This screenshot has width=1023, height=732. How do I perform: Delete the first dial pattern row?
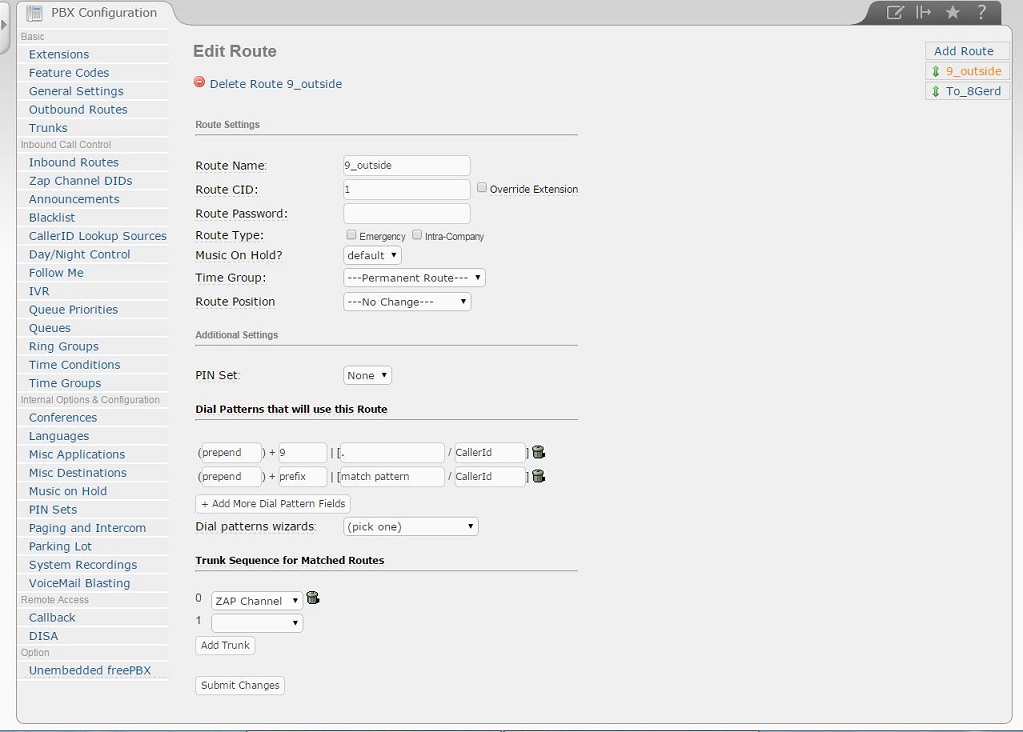click(538, 452)
